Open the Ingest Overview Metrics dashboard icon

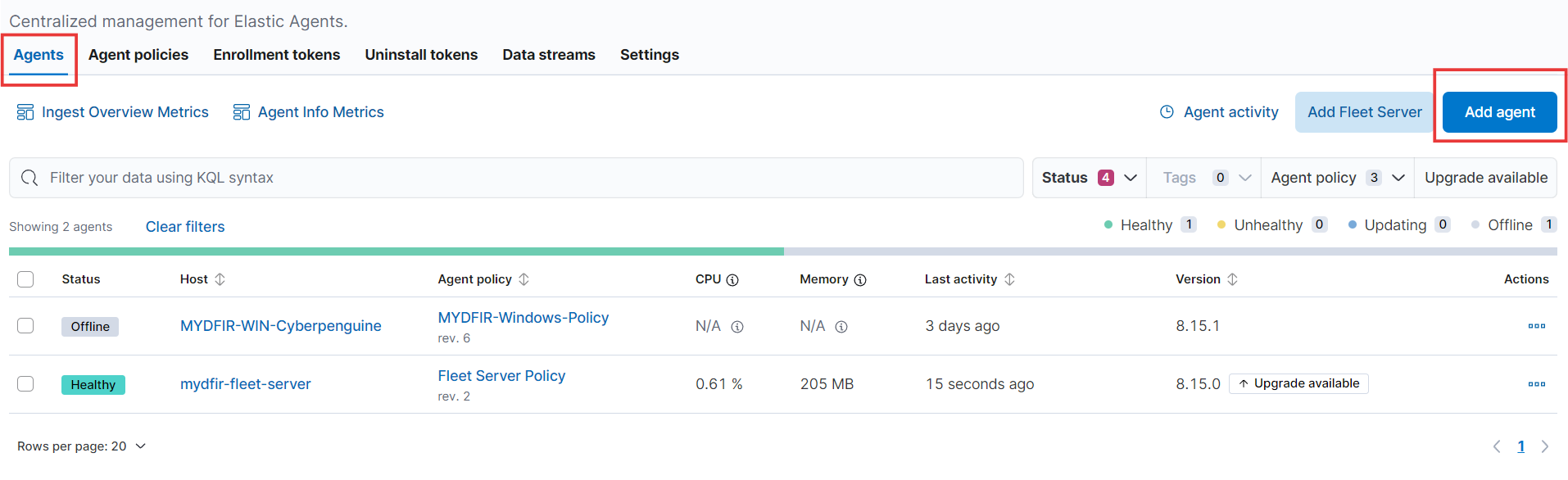25,112
